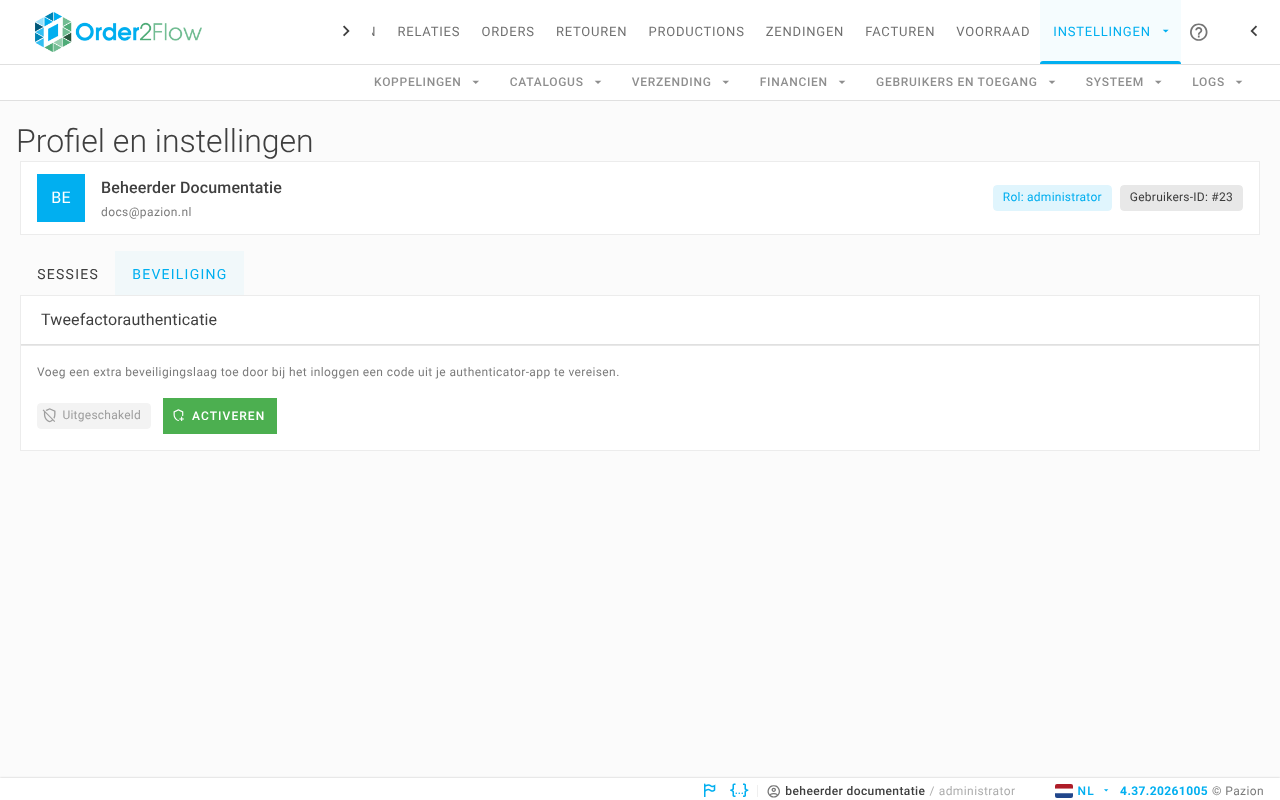Viewport: 1280px width, 800px height.
Task: Open Productions in the top navigation
Action: pyautogui.click(x=696, y=32)
